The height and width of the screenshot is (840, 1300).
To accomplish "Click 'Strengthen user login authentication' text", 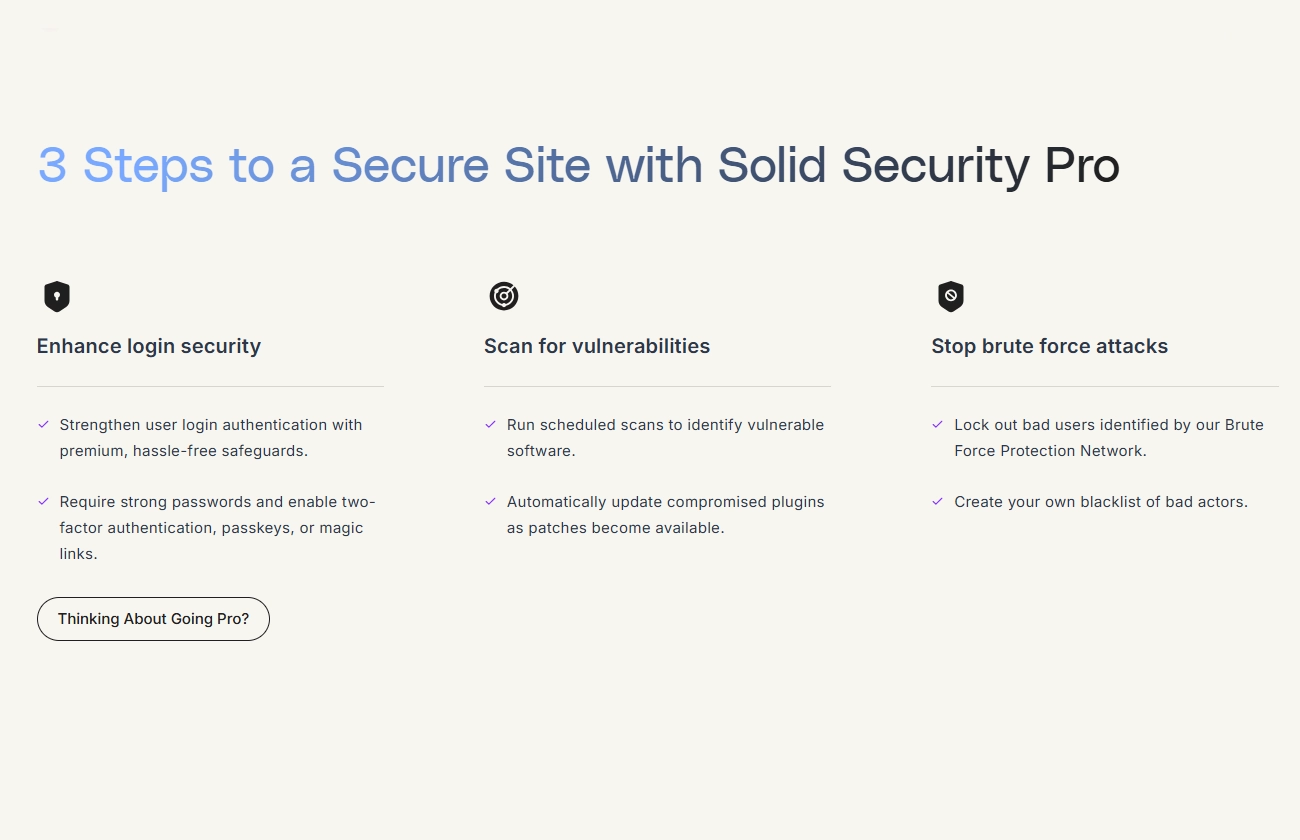I will [x=195, y=425].
